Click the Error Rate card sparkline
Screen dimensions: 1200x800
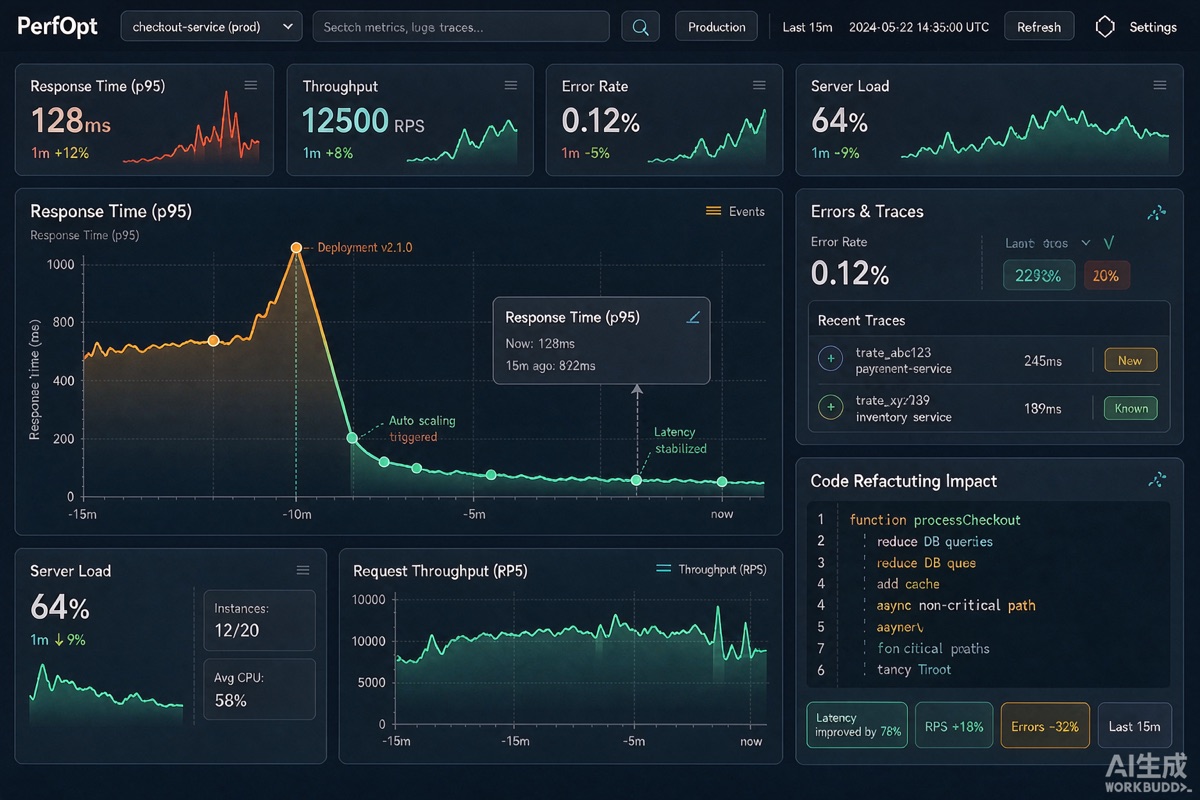[x=706, y=136]
